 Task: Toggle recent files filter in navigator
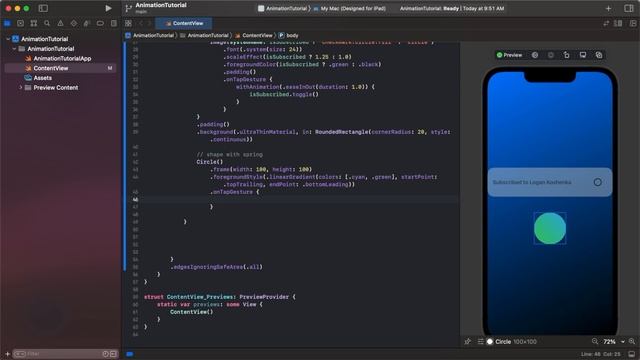105,354
